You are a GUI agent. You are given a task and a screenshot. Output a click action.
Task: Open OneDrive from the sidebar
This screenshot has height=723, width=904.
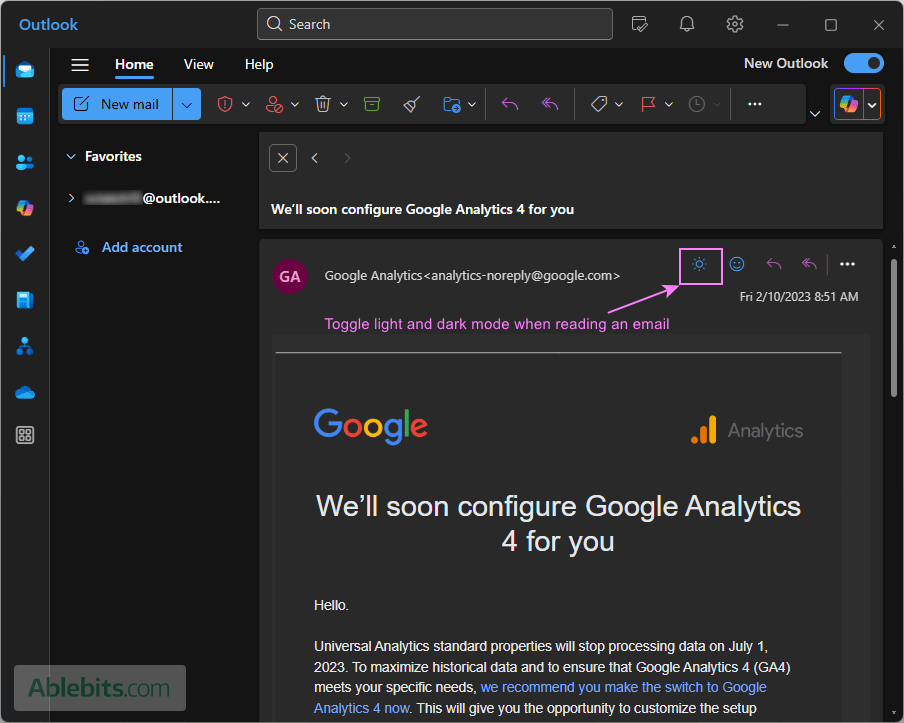point(25,393)
